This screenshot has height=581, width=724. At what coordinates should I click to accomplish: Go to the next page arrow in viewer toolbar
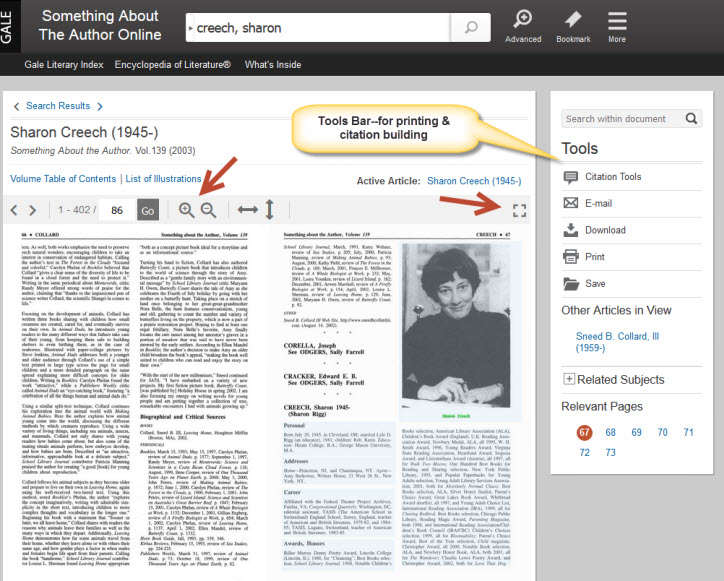coord(32,210)
